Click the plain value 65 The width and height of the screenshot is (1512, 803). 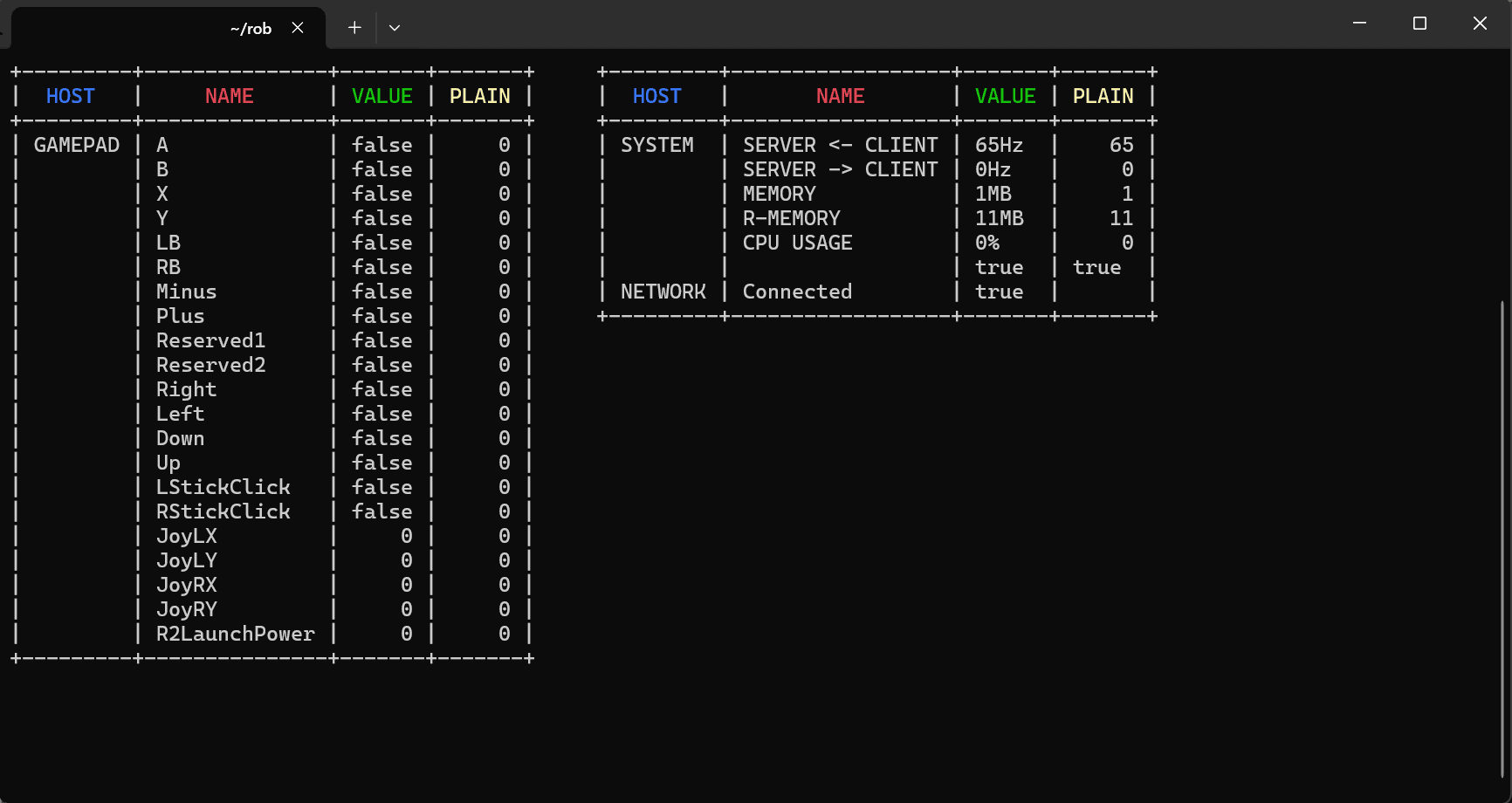[1121, 145]
